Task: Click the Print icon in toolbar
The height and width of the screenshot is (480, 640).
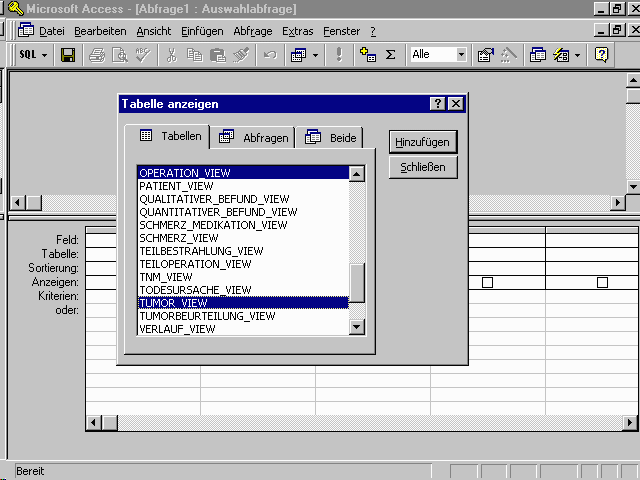Action: 97,55
